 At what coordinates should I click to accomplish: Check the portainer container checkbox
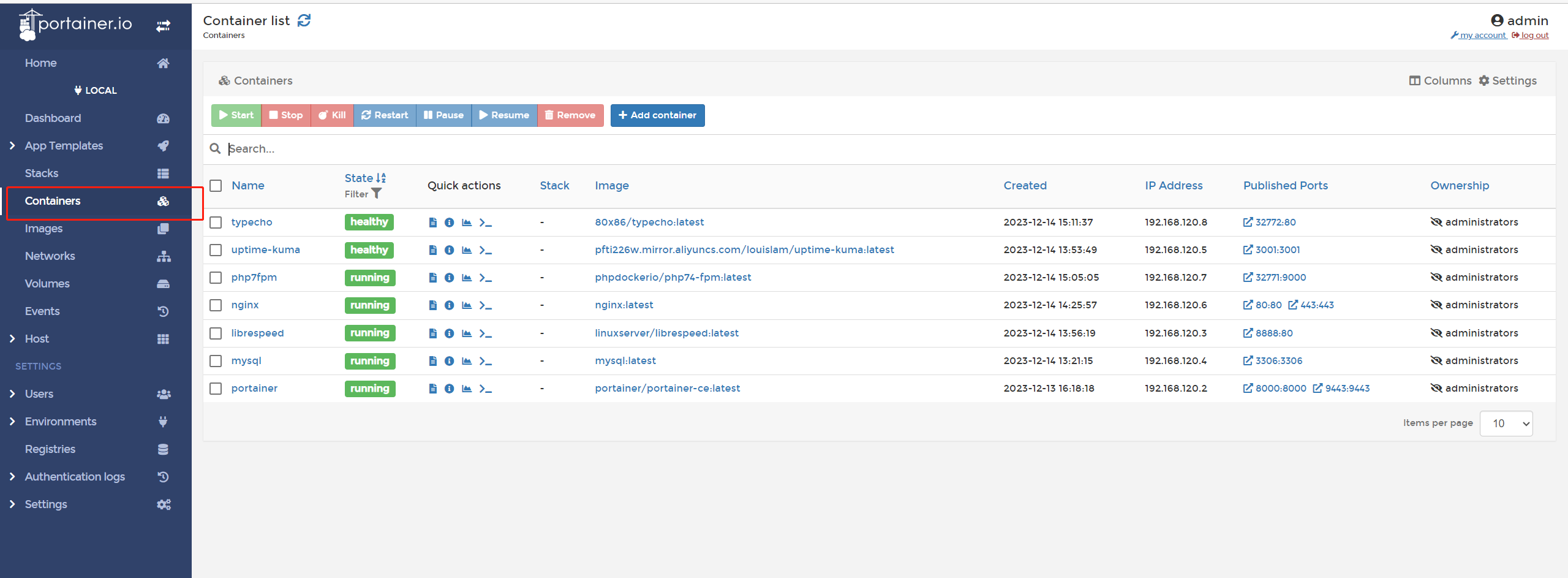(216, 389)
